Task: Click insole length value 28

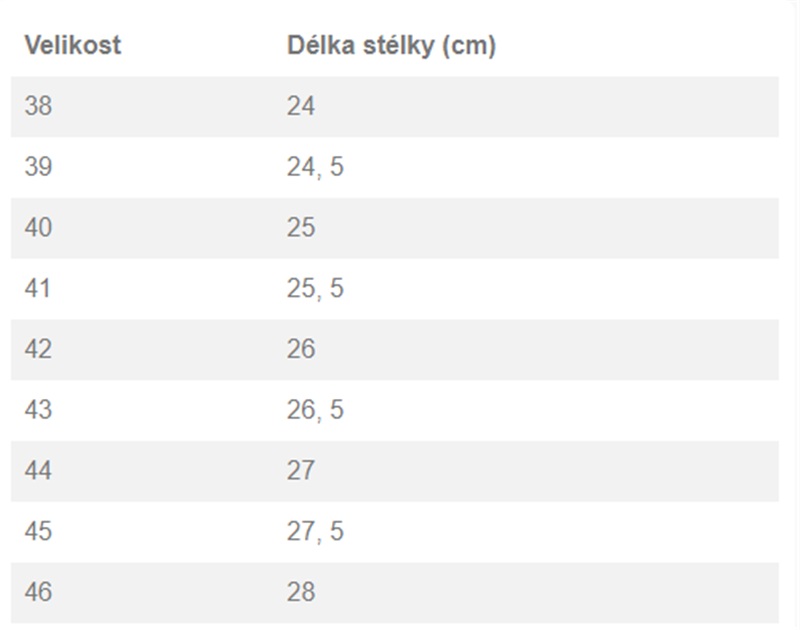Action: coord(301,592)
